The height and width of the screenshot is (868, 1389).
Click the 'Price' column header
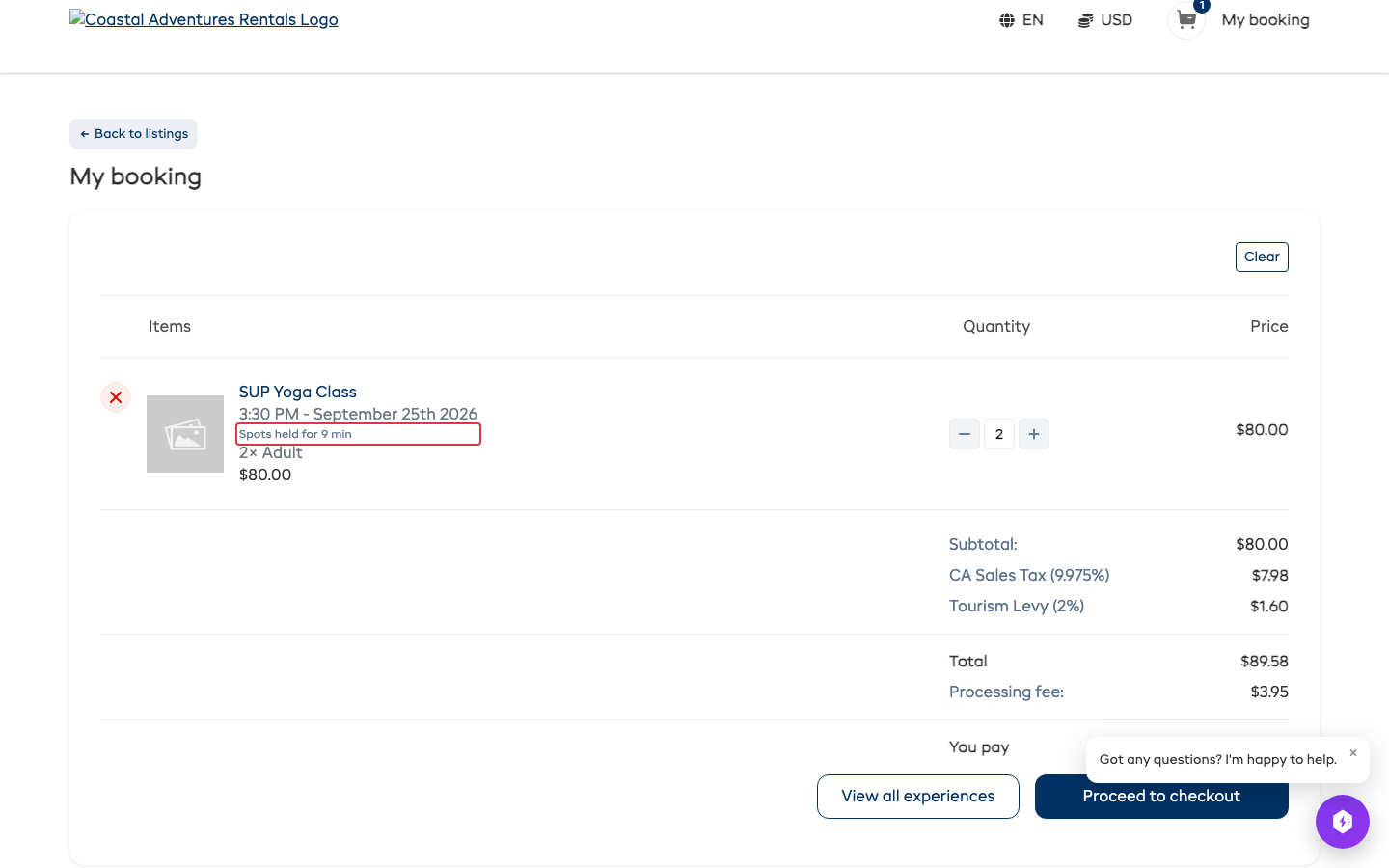tap(1269, 327)
